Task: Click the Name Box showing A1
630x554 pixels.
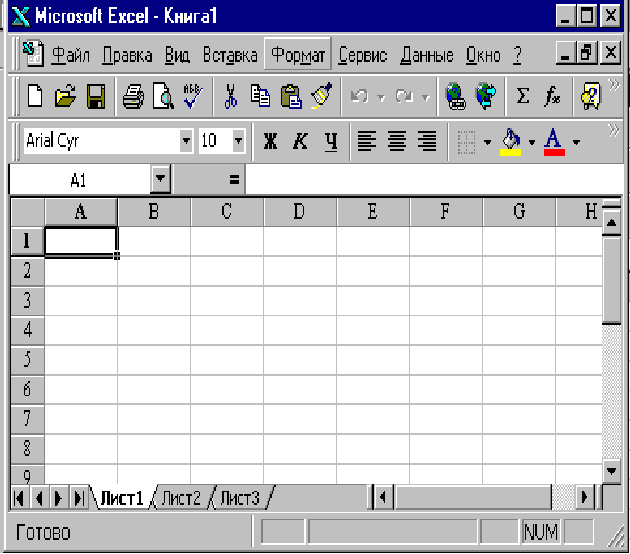Action: pyautogui.click(x=80, y=179)
